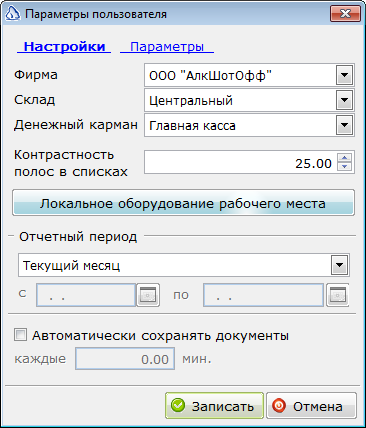Expand the Склад dropdown arrow

coord(344,100)
